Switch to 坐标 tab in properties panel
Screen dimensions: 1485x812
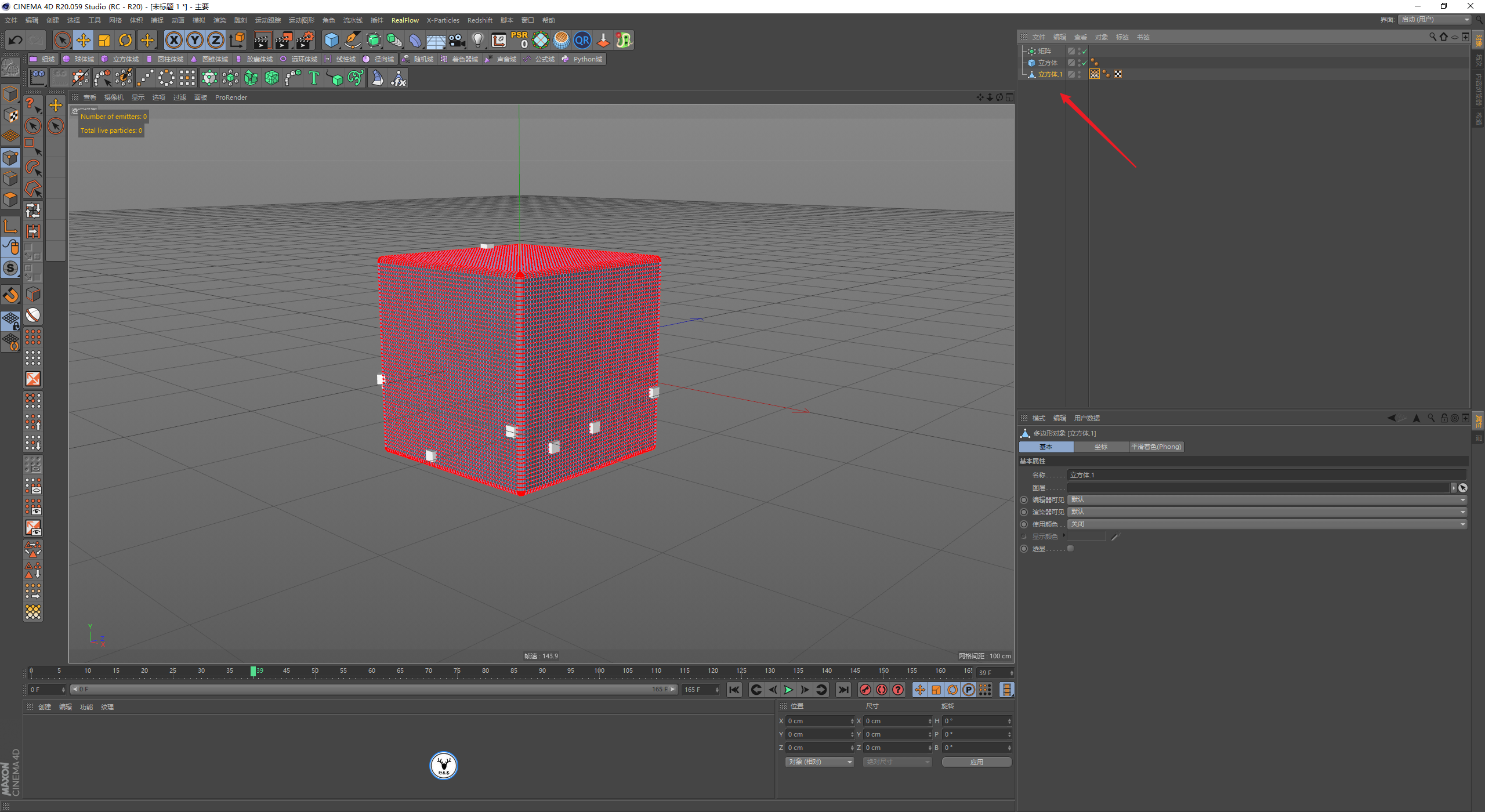(1101, 447)
